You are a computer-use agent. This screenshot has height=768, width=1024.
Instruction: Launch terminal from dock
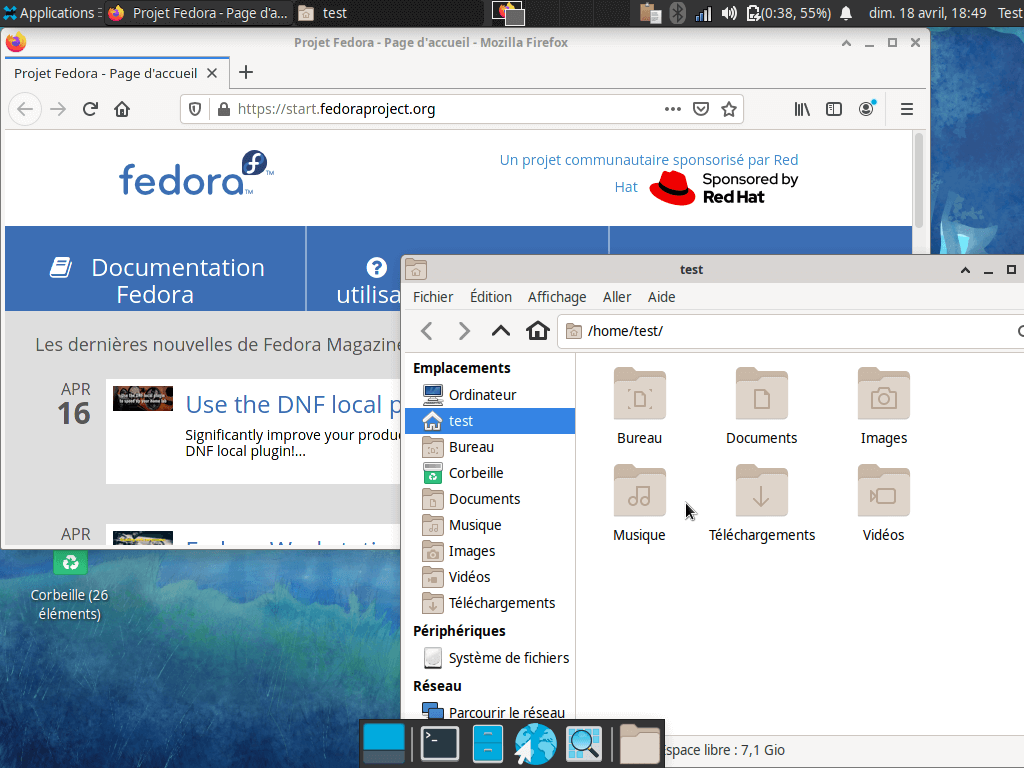[x=440, y=743]
